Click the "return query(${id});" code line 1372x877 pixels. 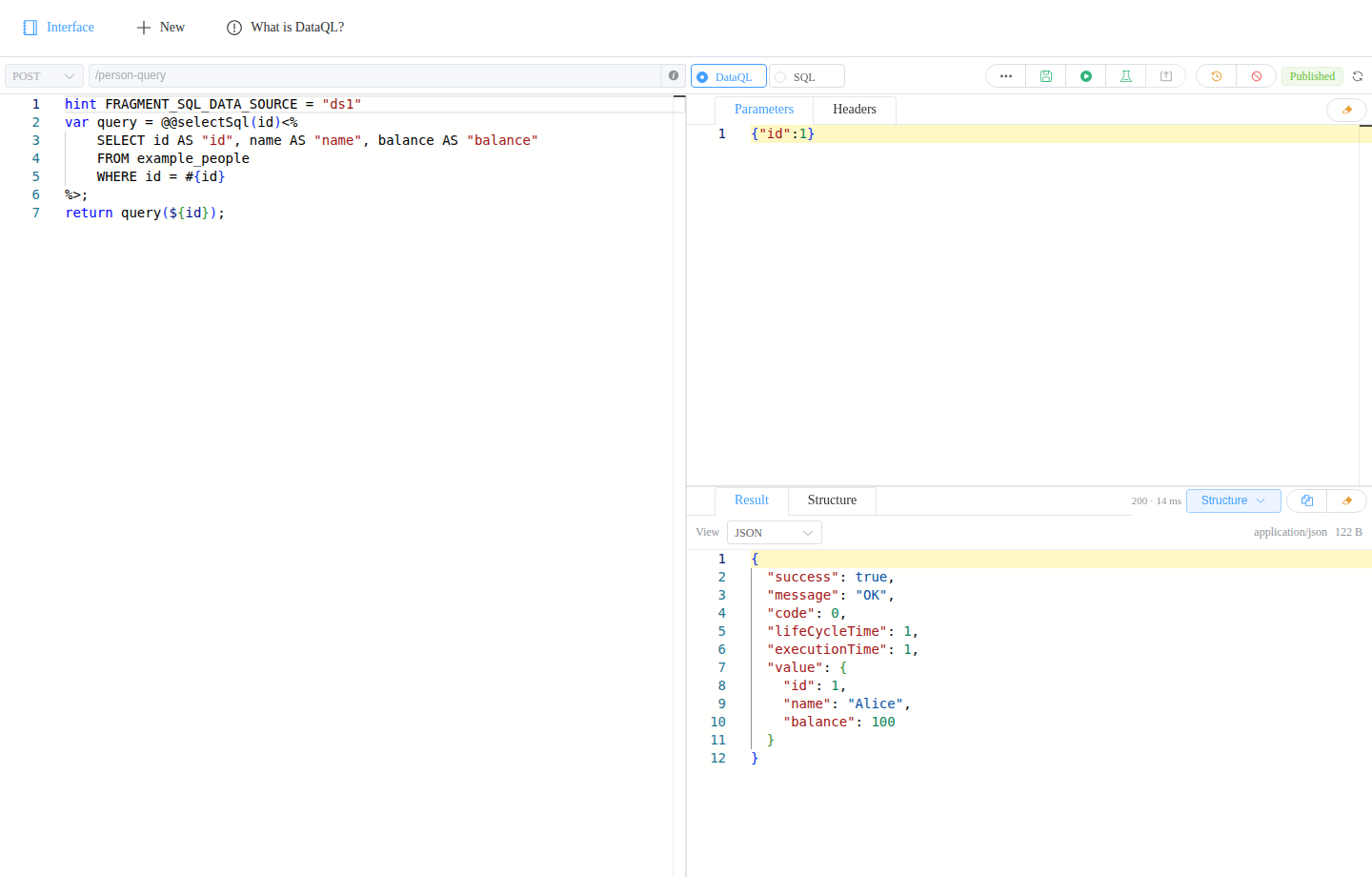pyautogui.click(x=145, y=213)
